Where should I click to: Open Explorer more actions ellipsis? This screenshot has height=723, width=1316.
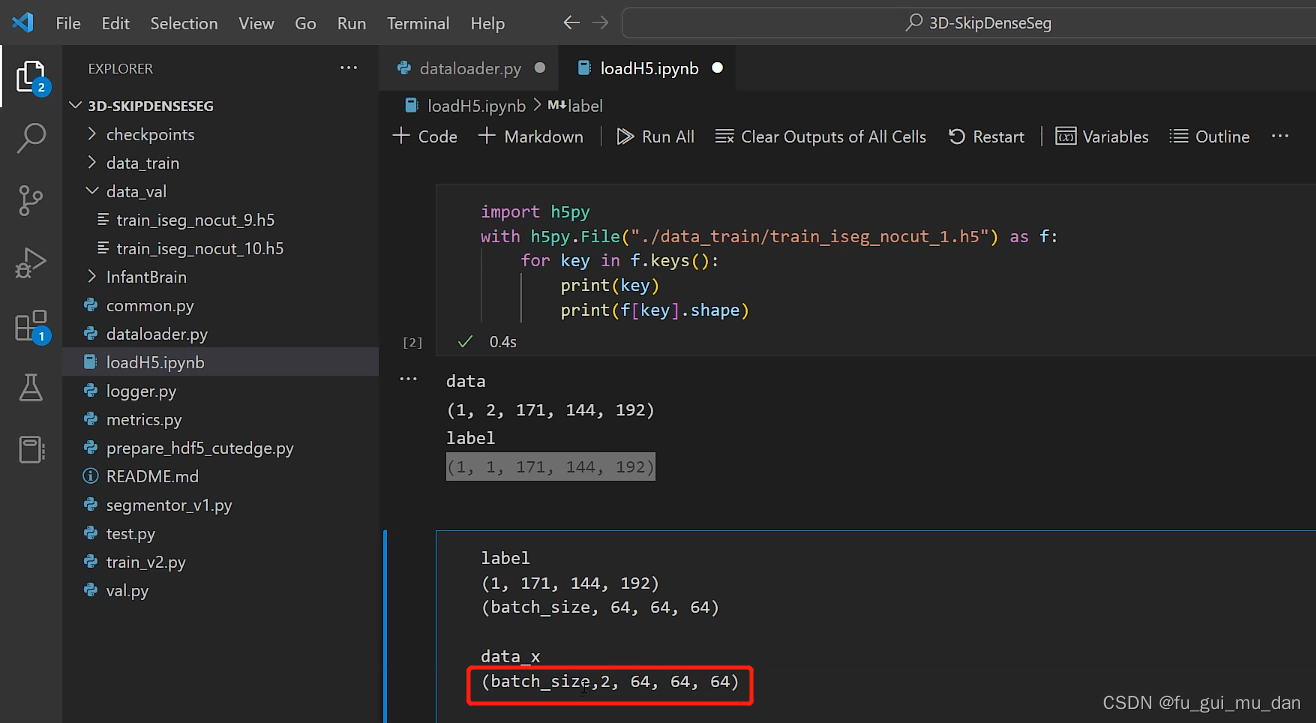tap(348, 68)
